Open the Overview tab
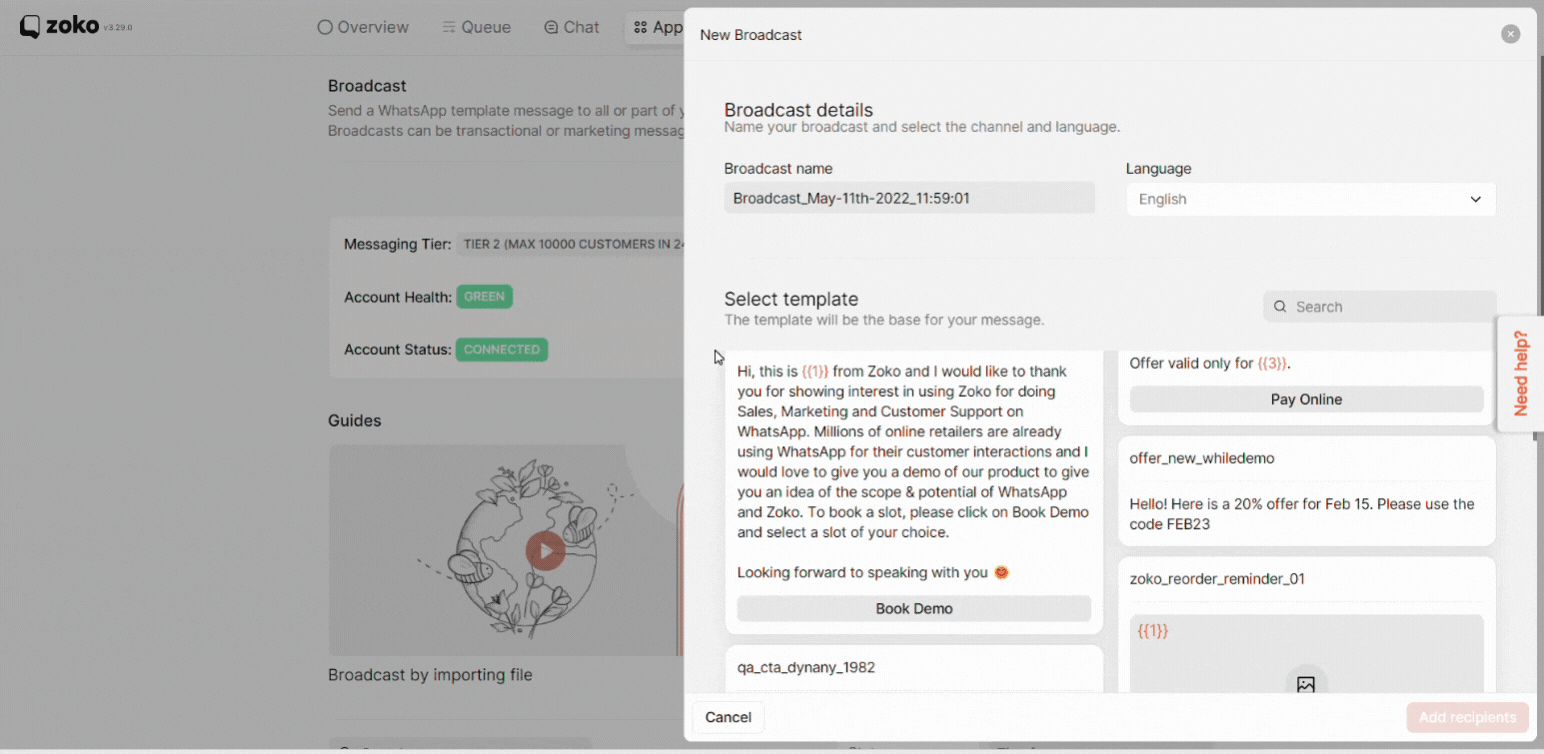Viewport: 1544px width, 754px height. [x=363, y=27]
